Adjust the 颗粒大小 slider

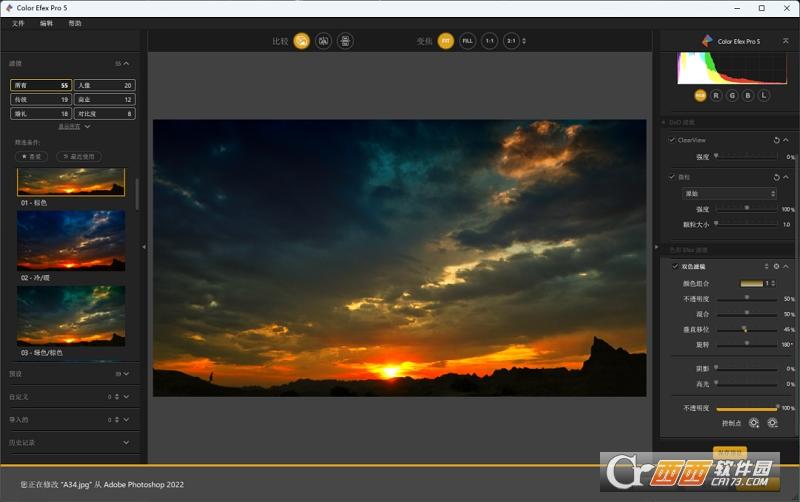point(746,224)
